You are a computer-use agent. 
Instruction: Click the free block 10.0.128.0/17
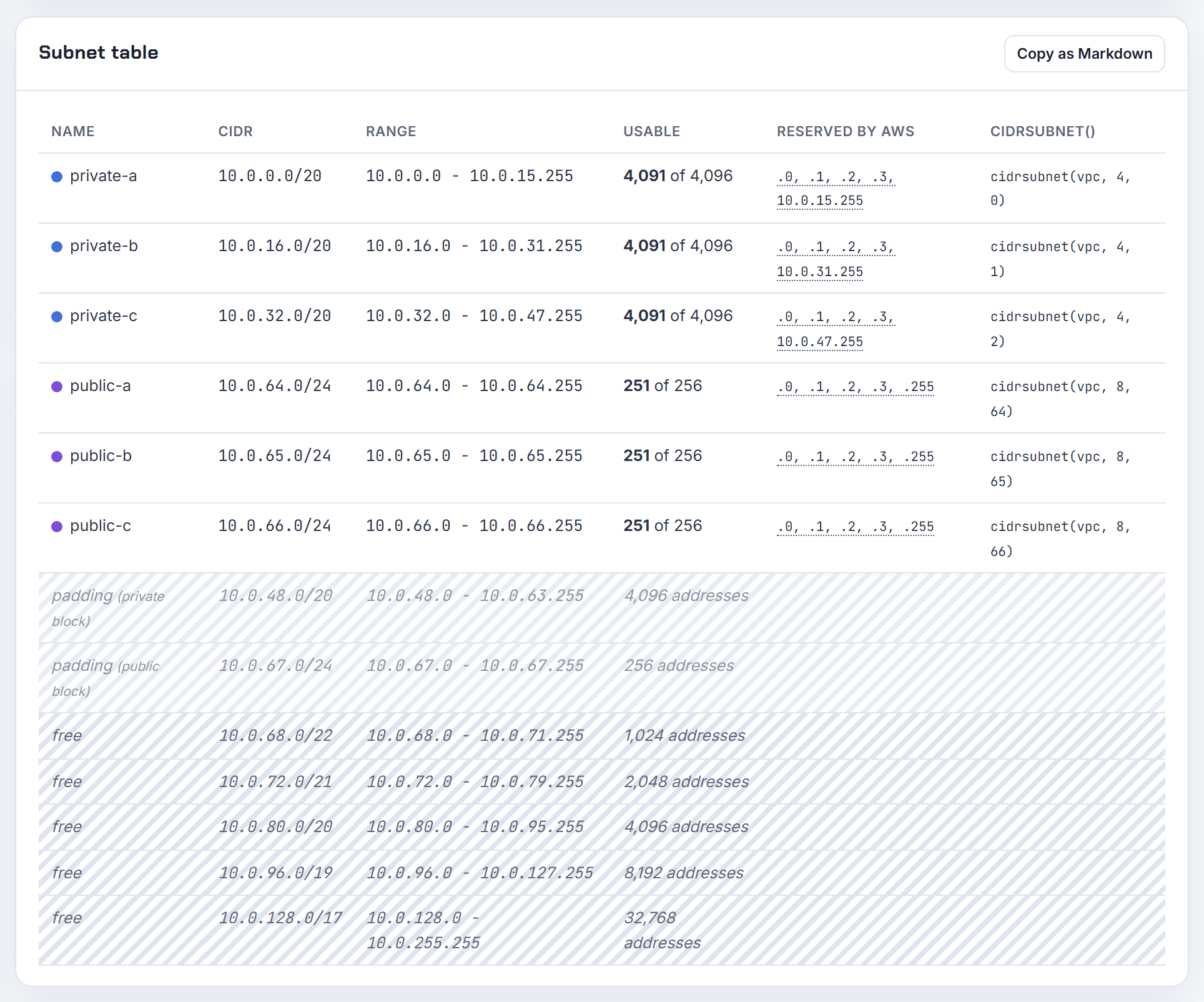point(280,918)
